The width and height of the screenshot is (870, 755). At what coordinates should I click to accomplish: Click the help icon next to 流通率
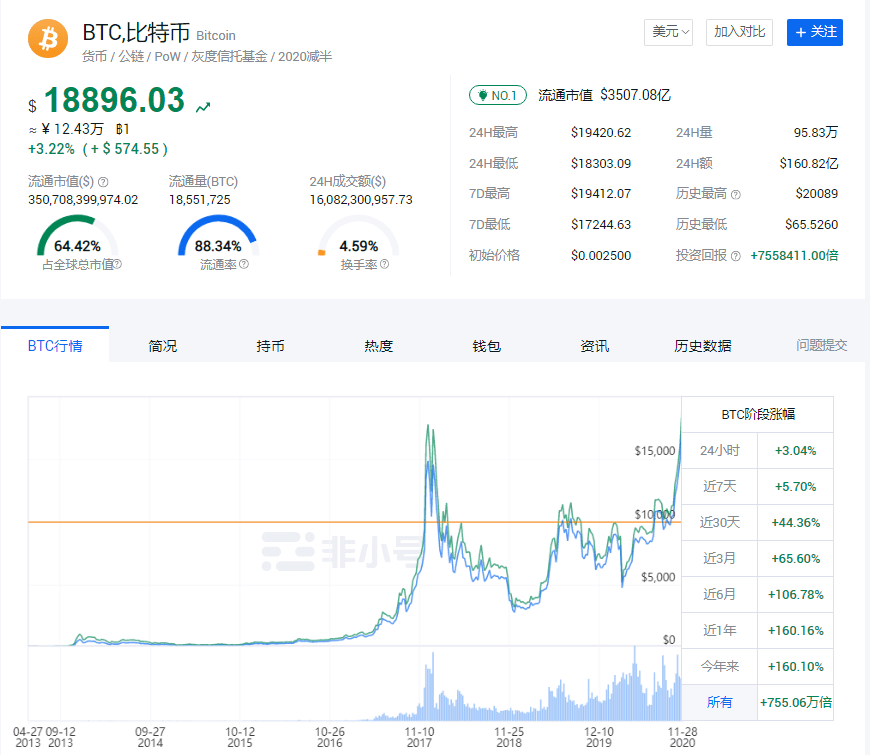243,265
